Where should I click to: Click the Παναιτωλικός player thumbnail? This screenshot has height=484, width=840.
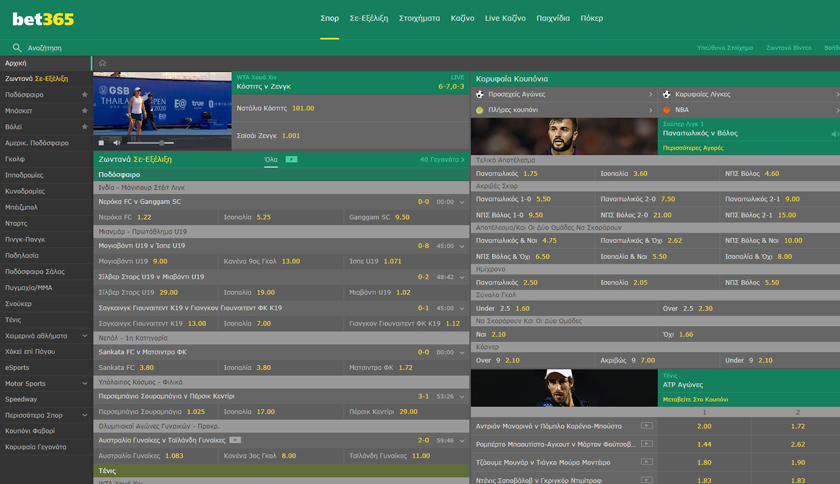(564, 137)
